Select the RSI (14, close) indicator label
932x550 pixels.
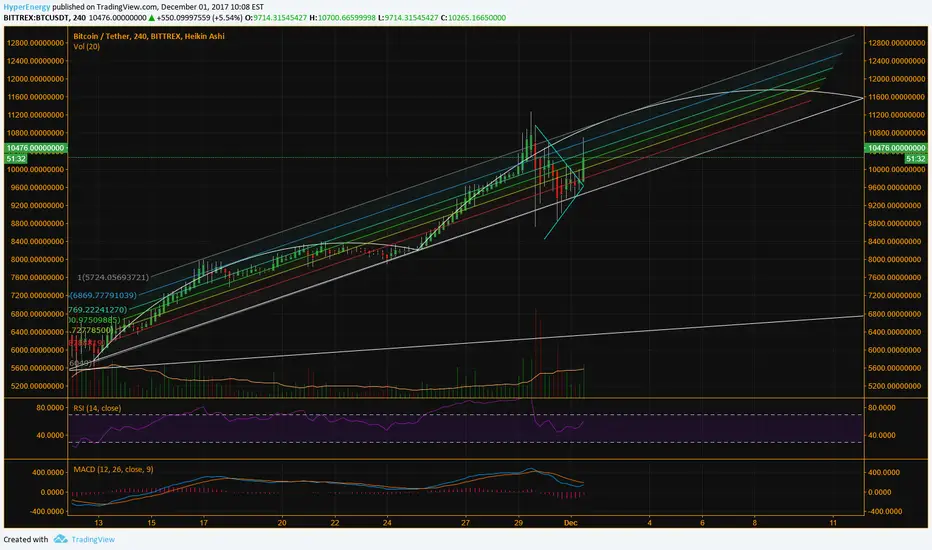(x=97, y=408)
